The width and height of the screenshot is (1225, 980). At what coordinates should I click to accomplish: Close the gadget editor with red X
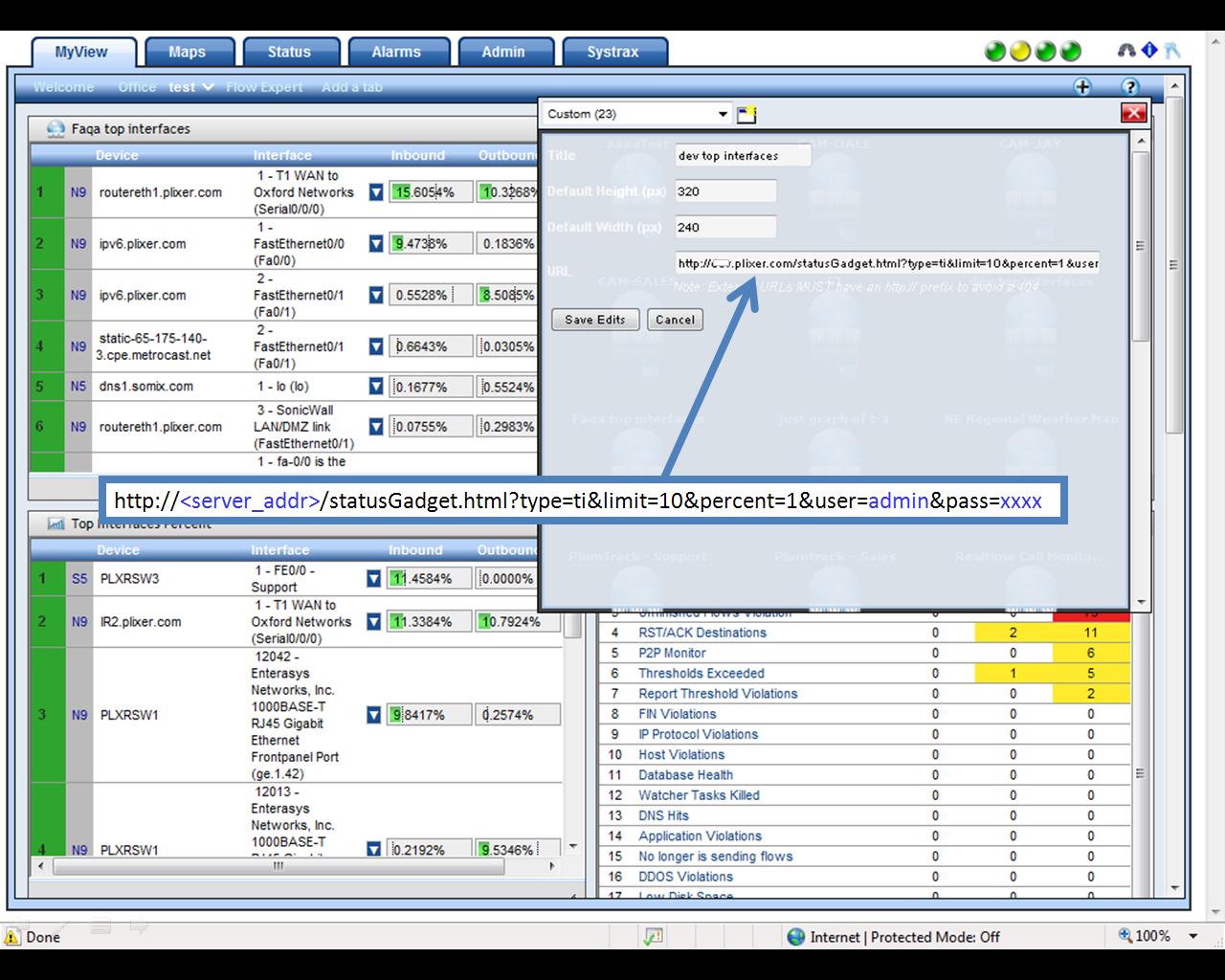1134,114
